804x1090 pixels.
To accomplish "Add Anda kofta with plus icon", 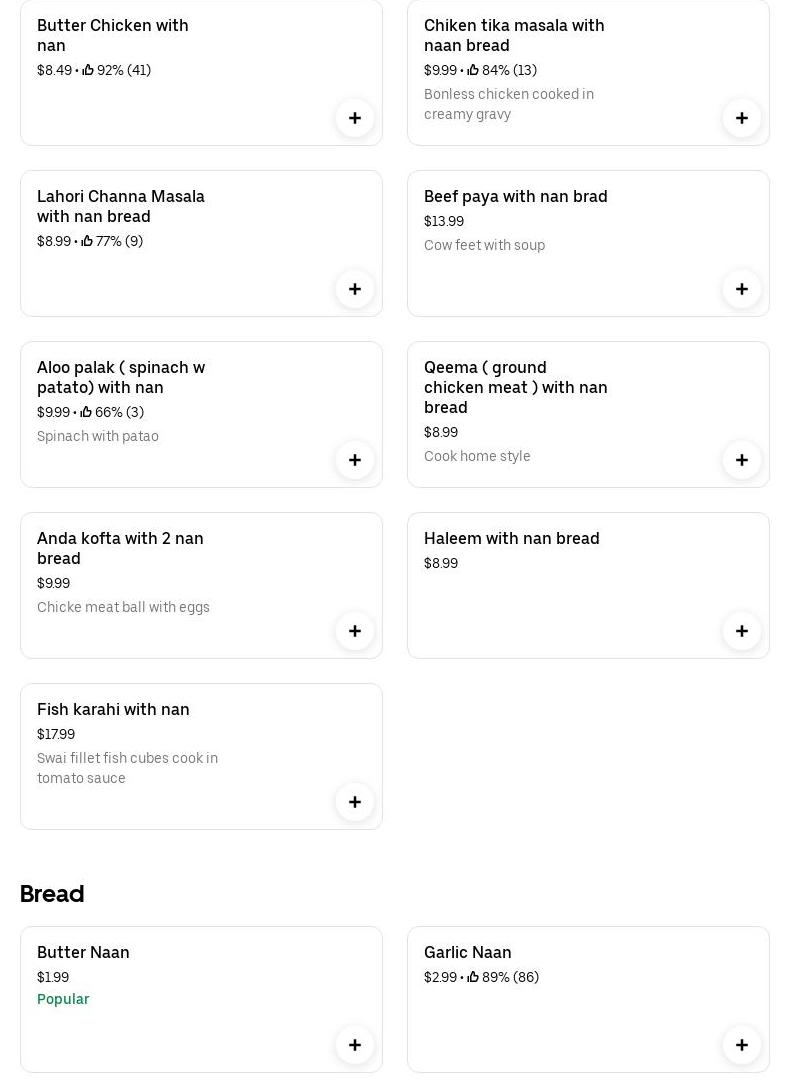I will (x=355, y=631).
